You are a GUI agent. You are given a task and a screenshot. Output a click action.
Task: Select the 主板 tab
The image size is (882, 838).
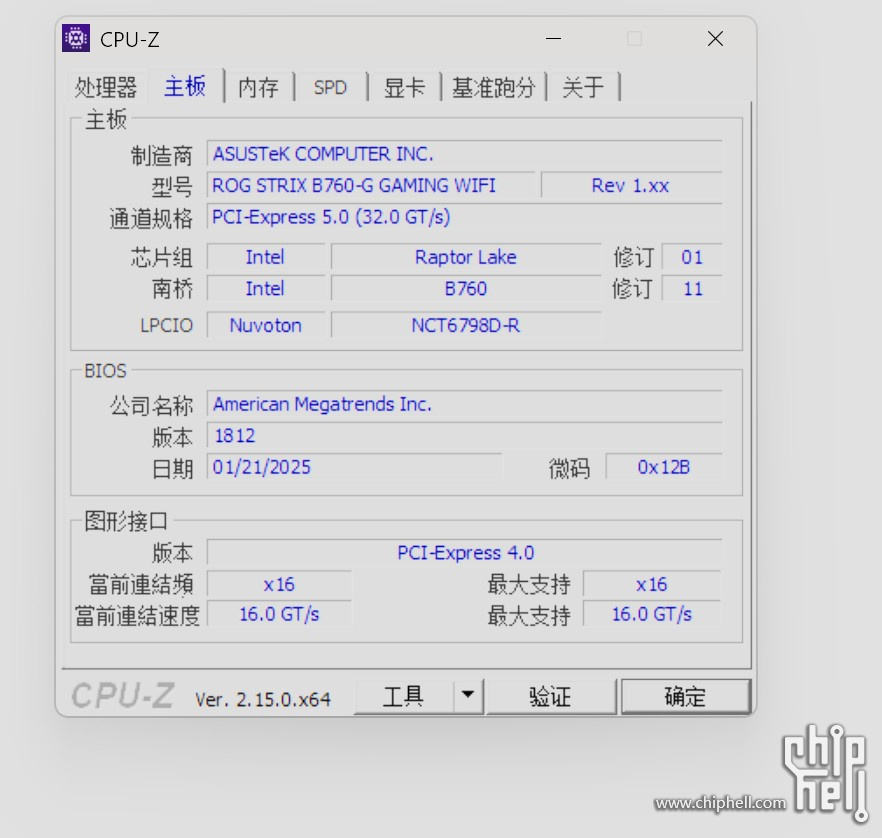(x=185, y=86)
